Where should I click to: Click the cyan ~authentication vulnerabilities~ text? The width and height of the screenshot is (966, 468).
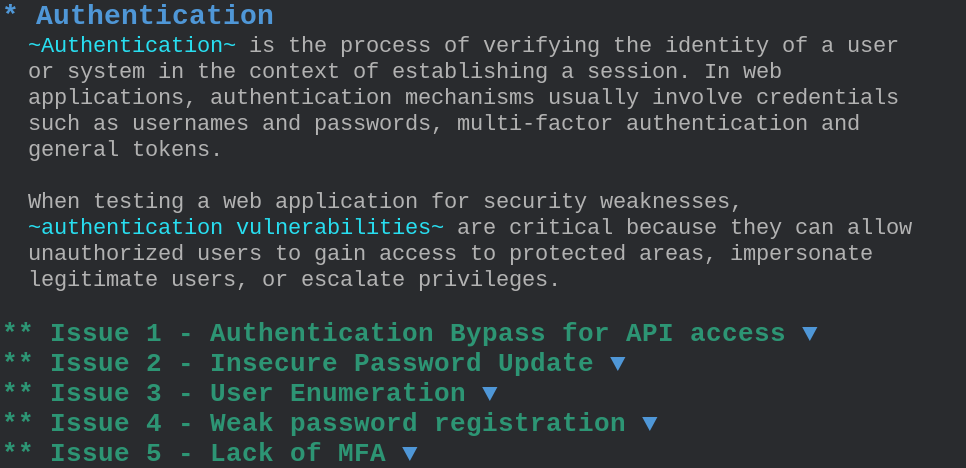point(235,228)
